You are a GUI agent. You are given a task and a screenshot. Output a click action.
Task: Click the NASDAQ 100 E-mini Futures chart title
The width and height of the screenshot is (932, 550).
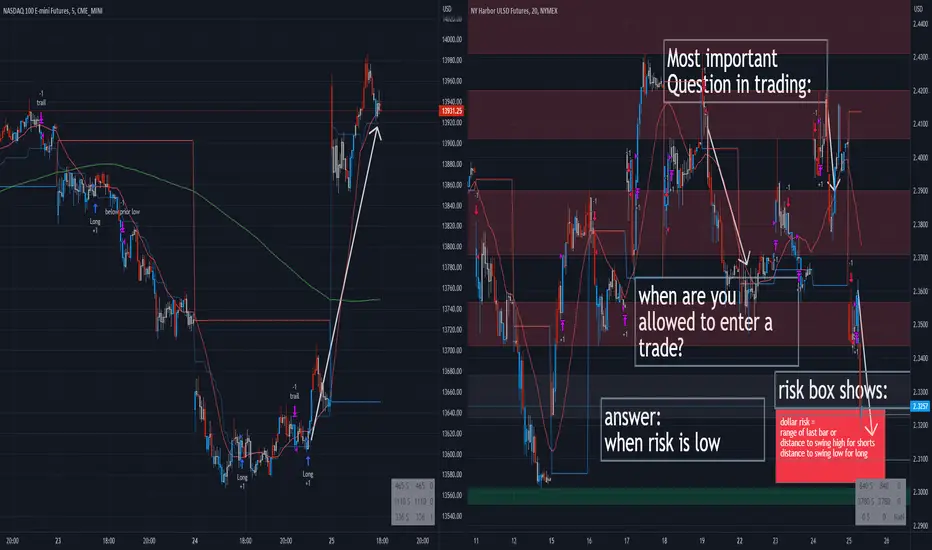(52, 11)
